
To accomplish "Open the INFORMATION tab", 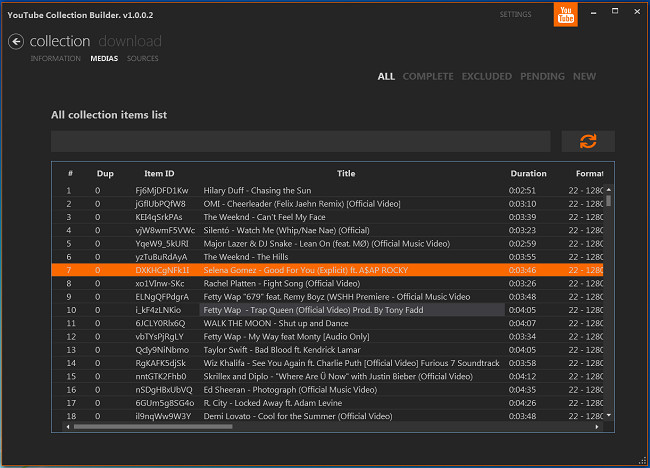I will 56,58.
